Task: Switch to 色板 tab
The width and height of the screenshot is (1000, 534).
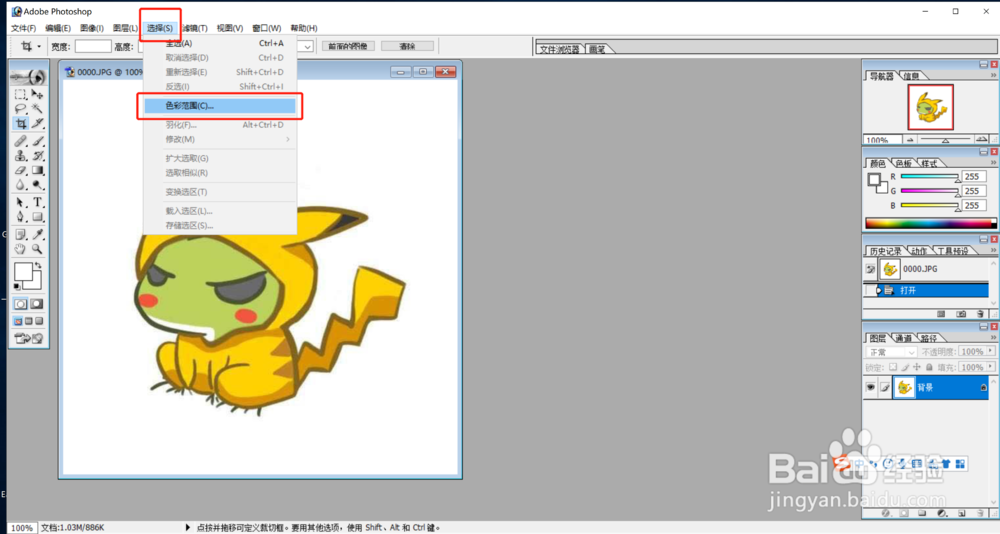Action: coord(903,163)
